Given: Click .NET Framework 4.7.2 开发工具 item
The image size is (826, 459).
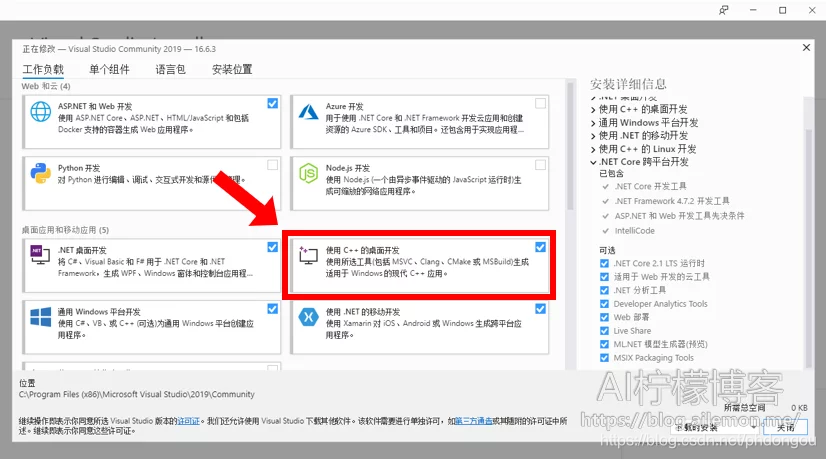Looking at the screenshot, I should pos(672,201).
